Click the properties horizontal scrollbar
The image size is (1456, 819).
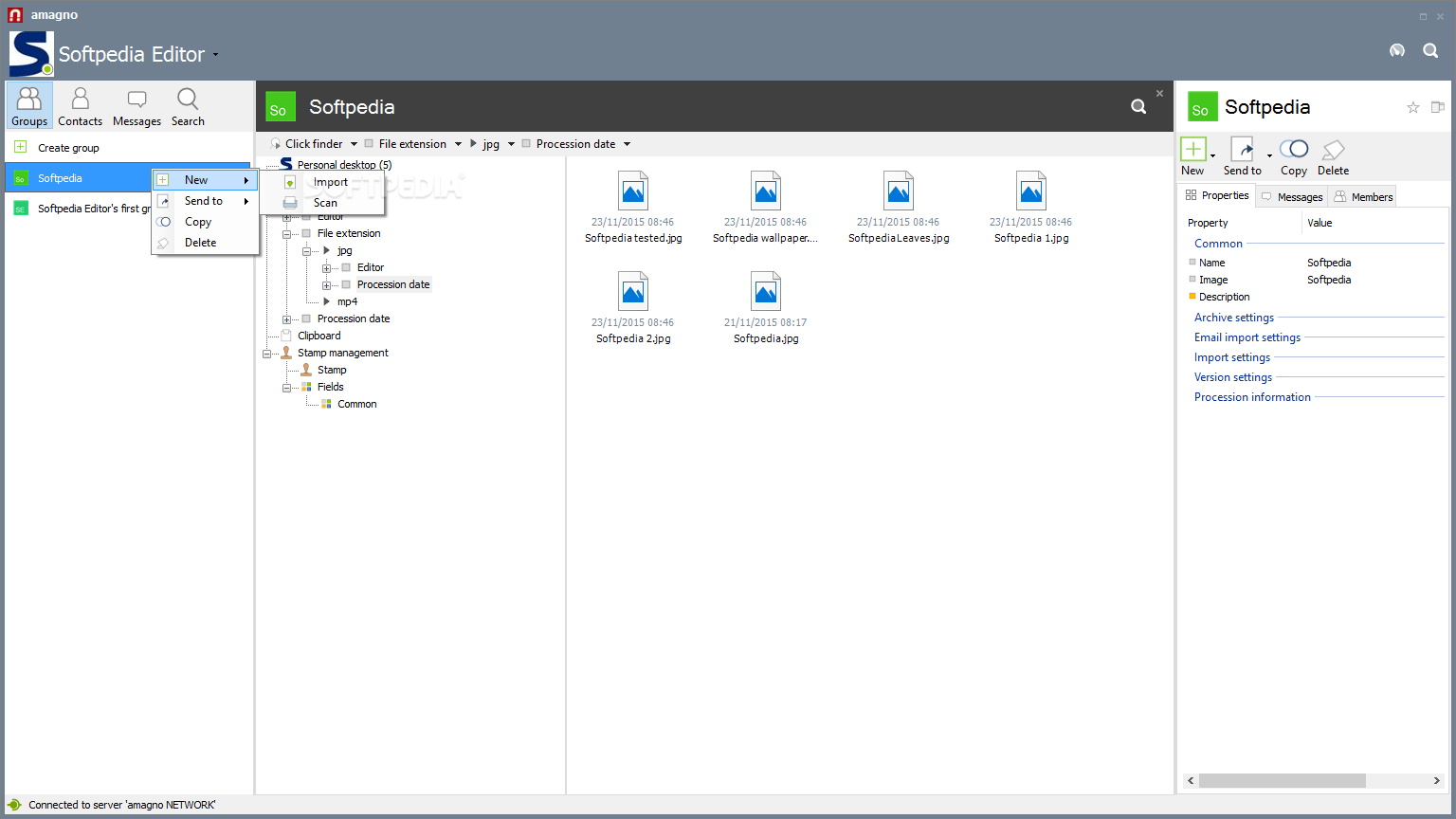click(1282, 781)
